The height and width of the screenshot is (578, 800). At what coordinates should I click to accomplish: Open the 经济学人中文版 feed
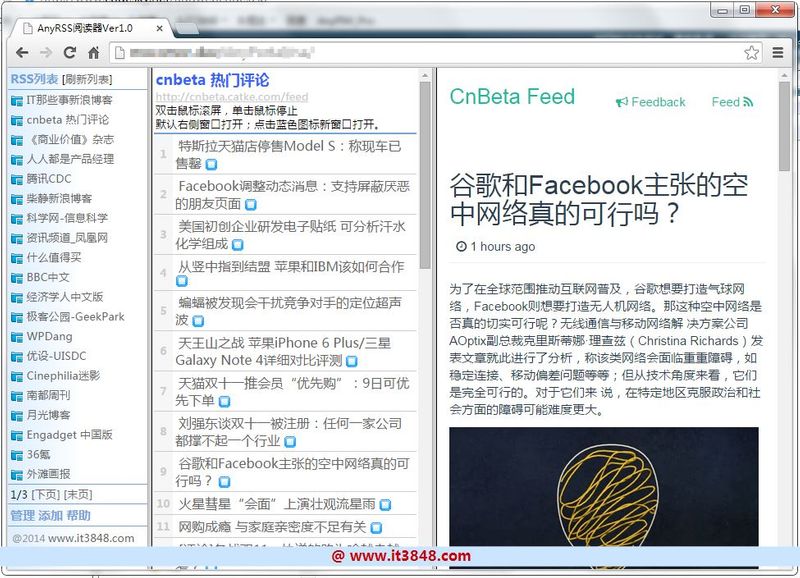(x=65, y=297)
